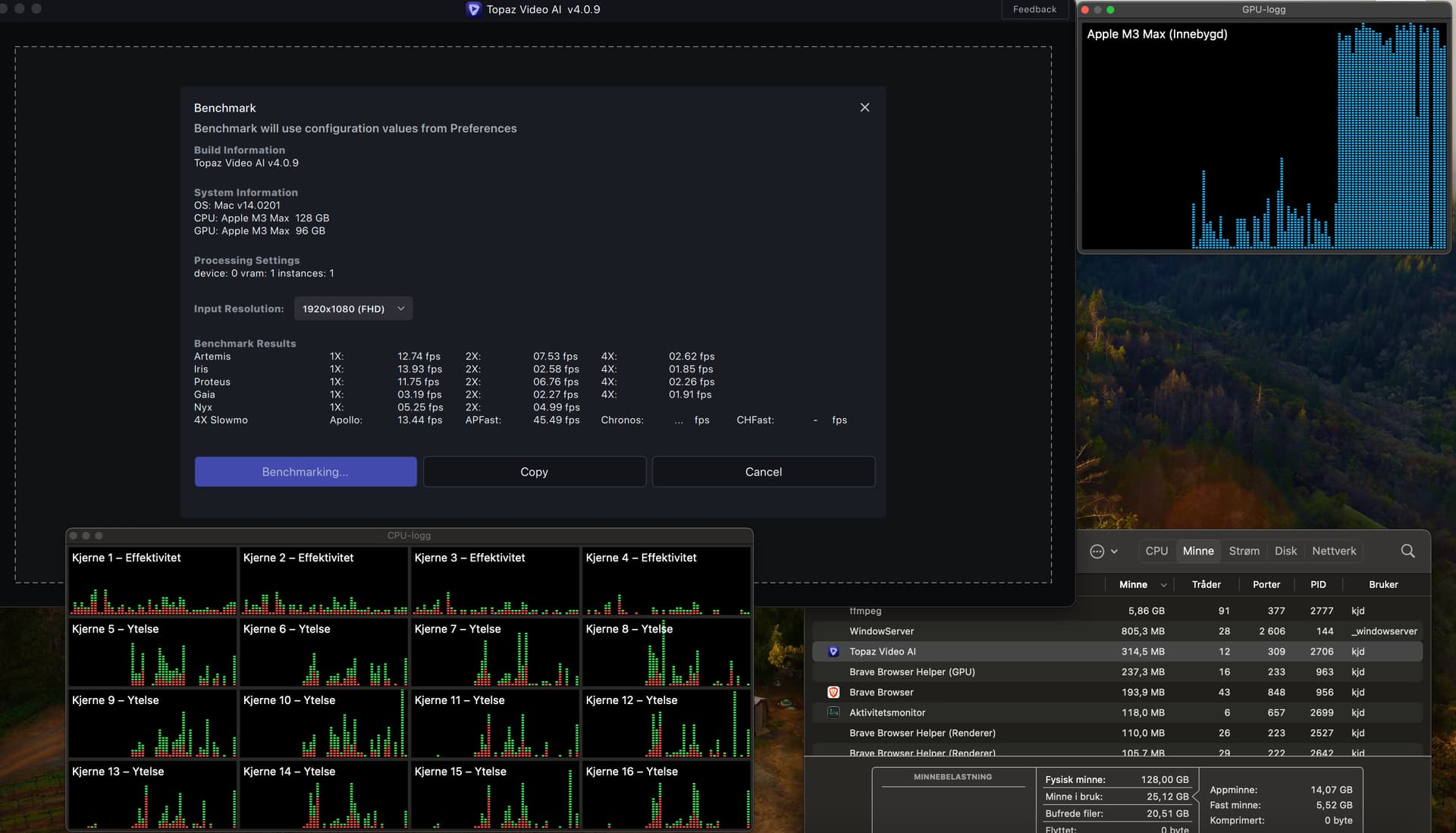Switch to the Disk tab

coord(1285,551)
